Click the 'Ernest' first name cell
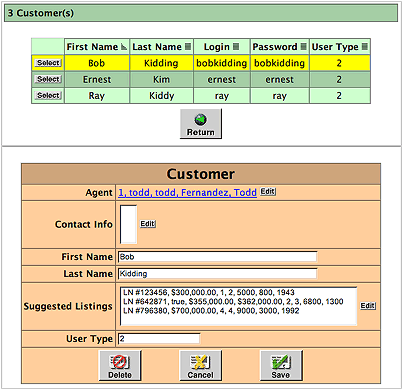The height and width of the screenshot is (390, 403). pyautogui.click(x=97, y=79)
